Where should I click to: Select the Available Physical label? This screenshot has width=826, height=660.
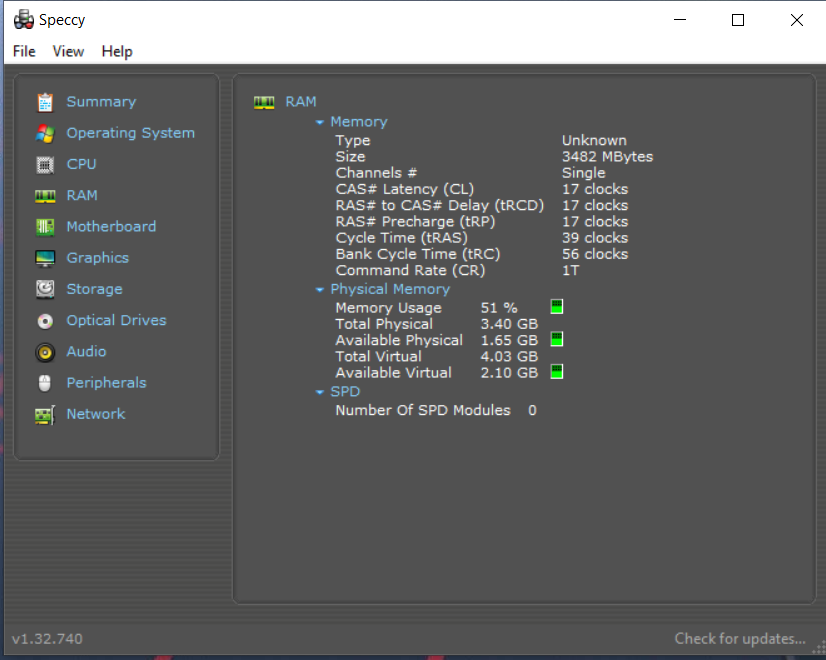tap(399, 340)
